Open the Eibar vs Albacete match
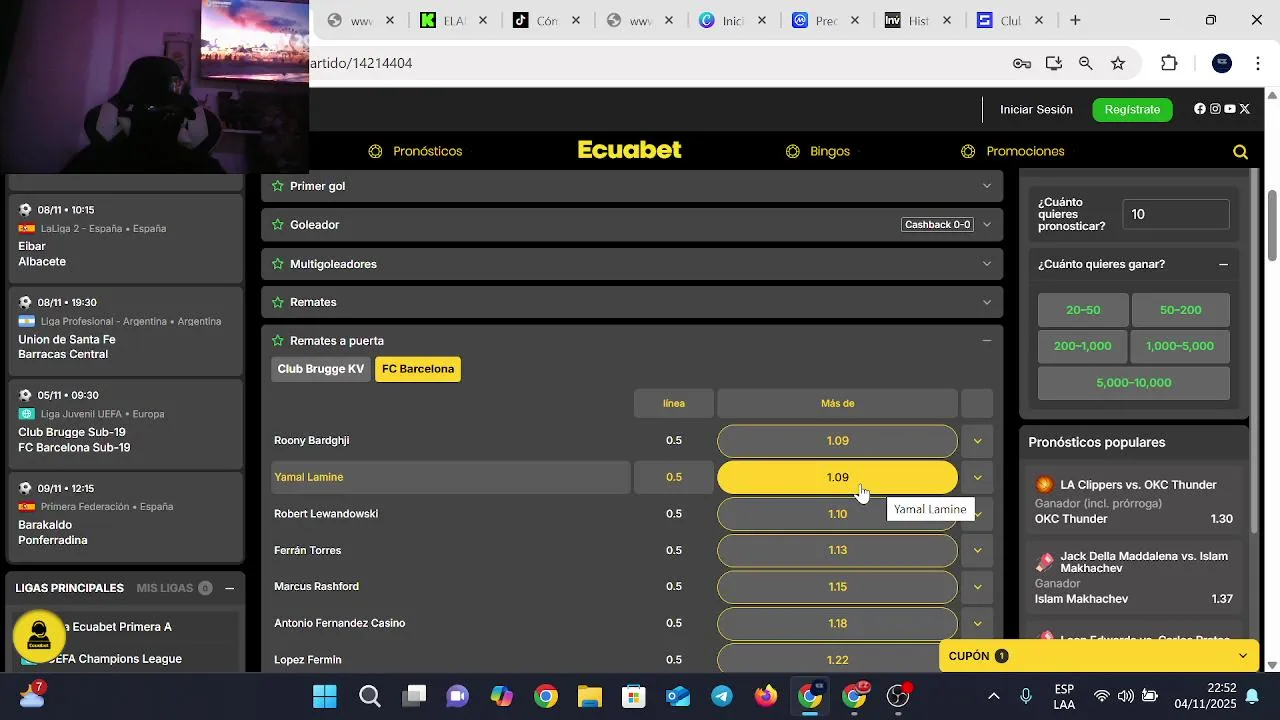 (x=125, y=238)
